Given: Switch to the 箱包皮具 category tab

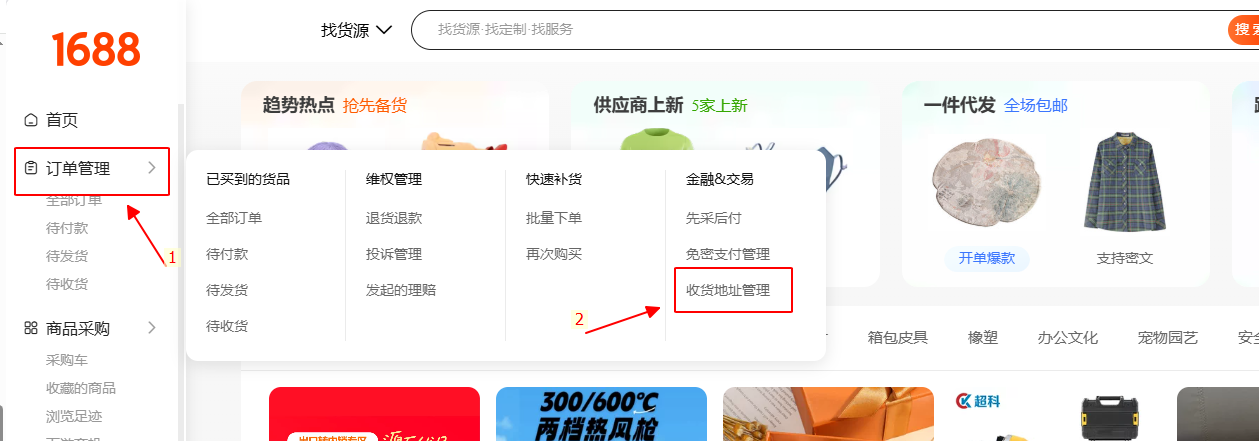Looking at the screenshot, I should (x=898, y=337).
